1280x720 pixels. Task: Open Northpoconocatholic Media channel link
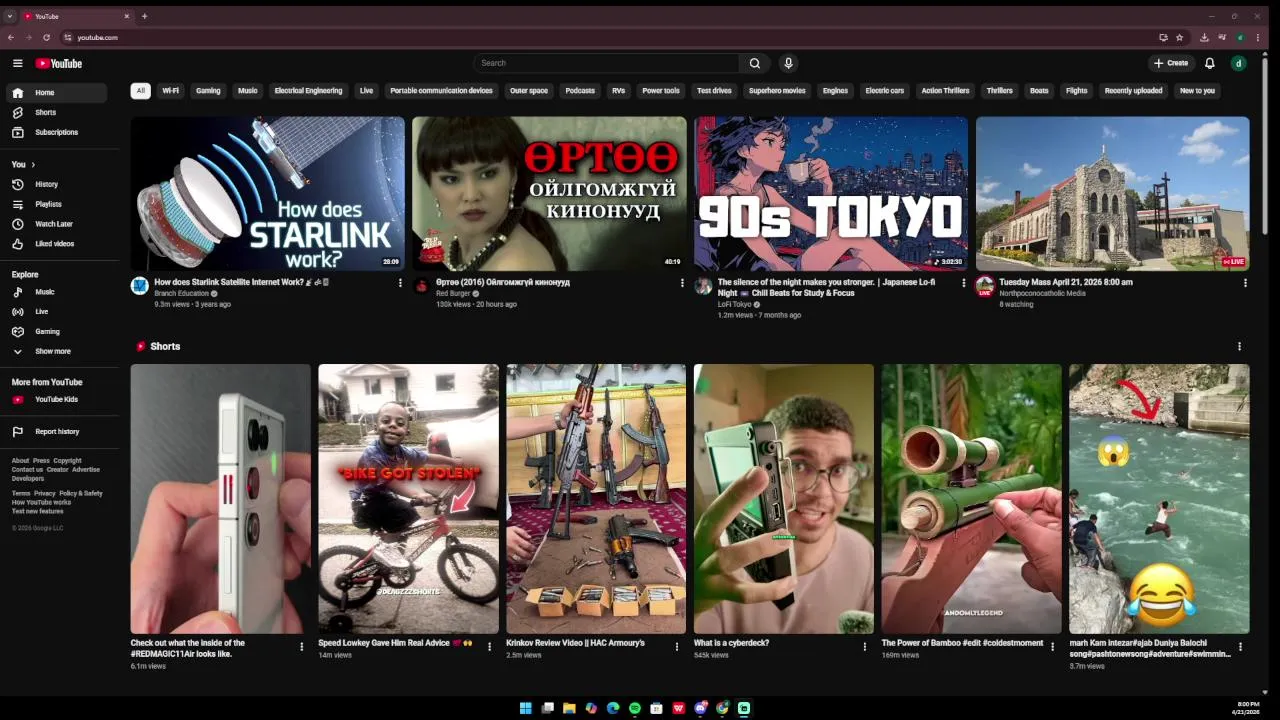point(1042,293)
